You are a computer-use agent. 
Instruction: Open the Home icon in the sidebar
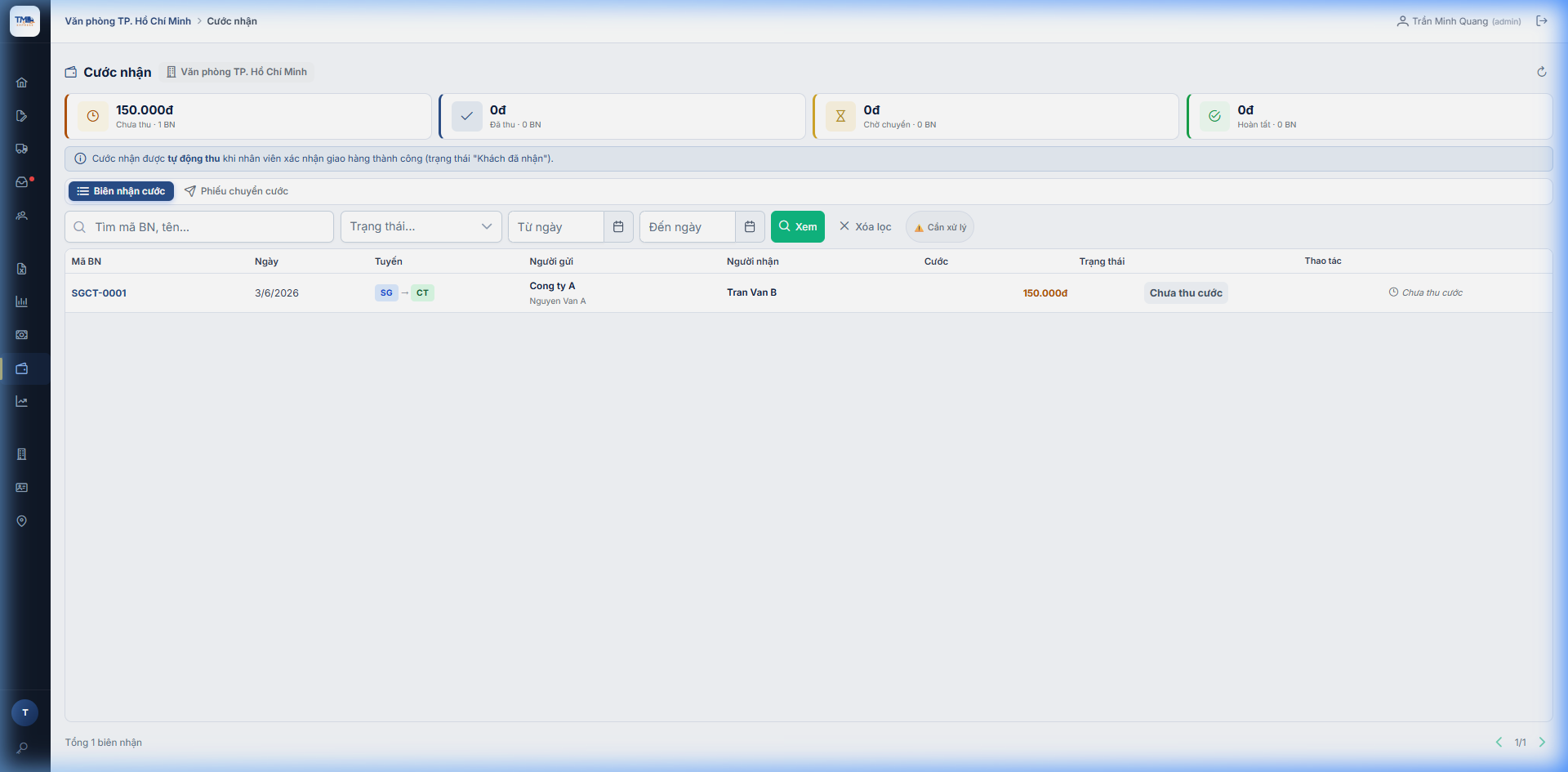click(x=22, y=83)
